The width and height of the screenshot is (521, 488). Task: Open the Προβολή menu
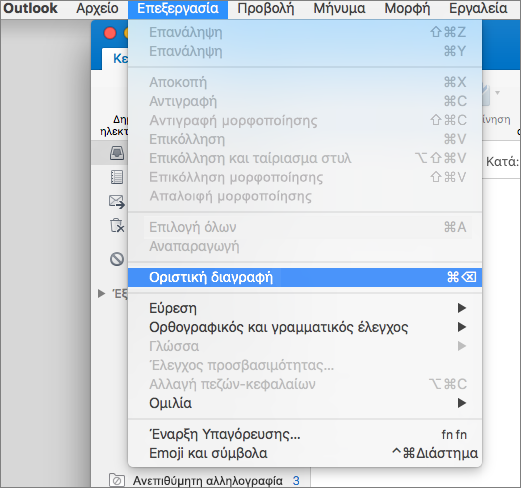click(266, 9)
